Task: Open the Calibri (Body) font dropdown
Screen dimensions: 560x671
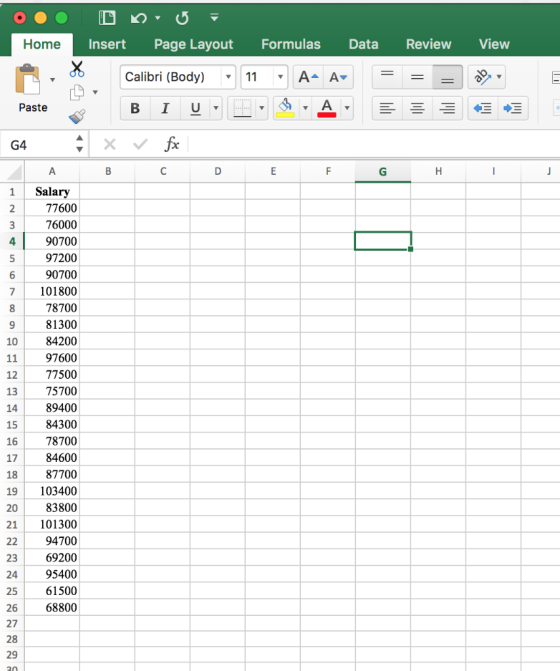Action: click(228, 77)
